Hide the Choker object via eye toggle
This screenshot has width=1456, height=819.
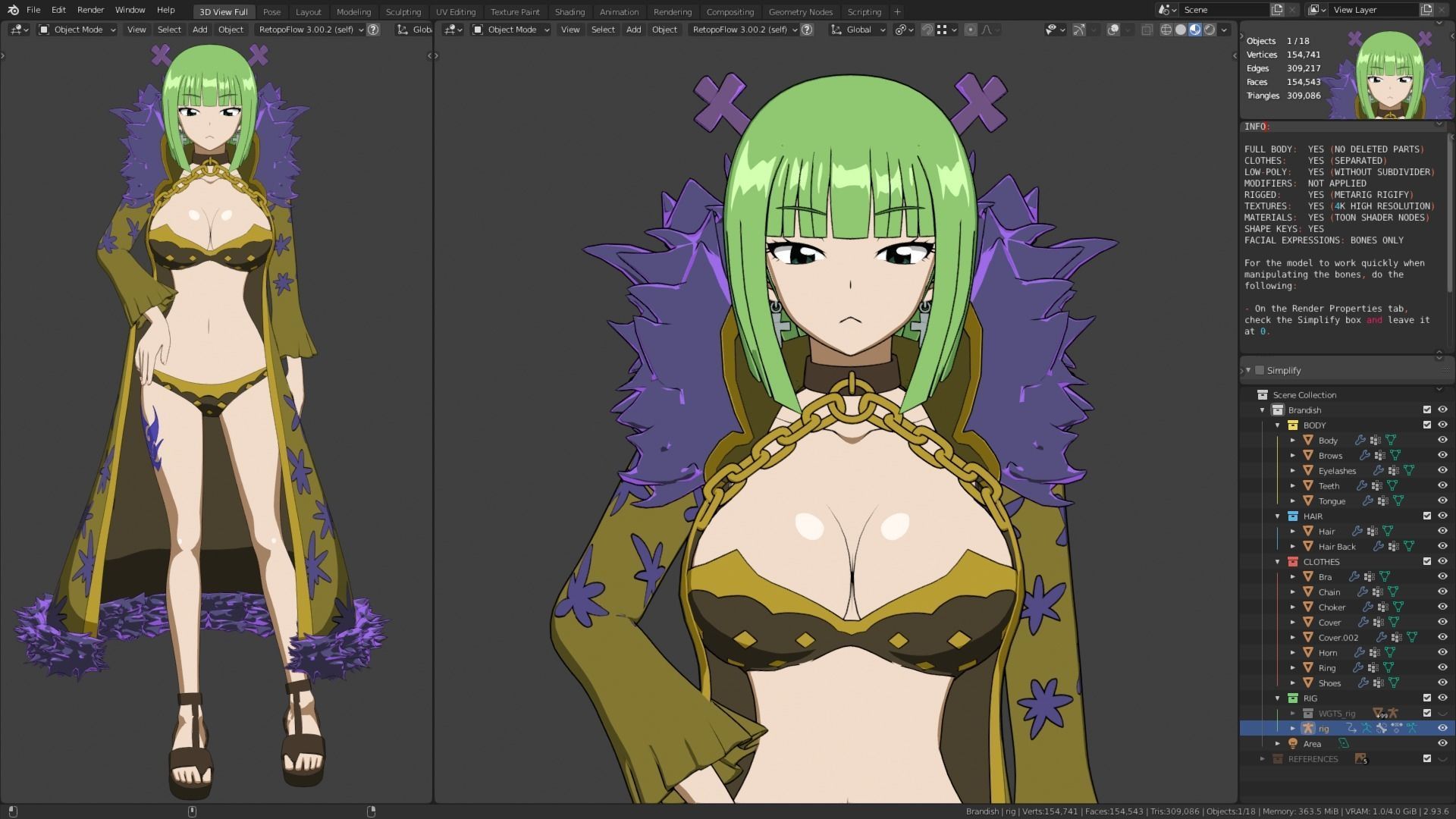click(x=1442, y=607)
